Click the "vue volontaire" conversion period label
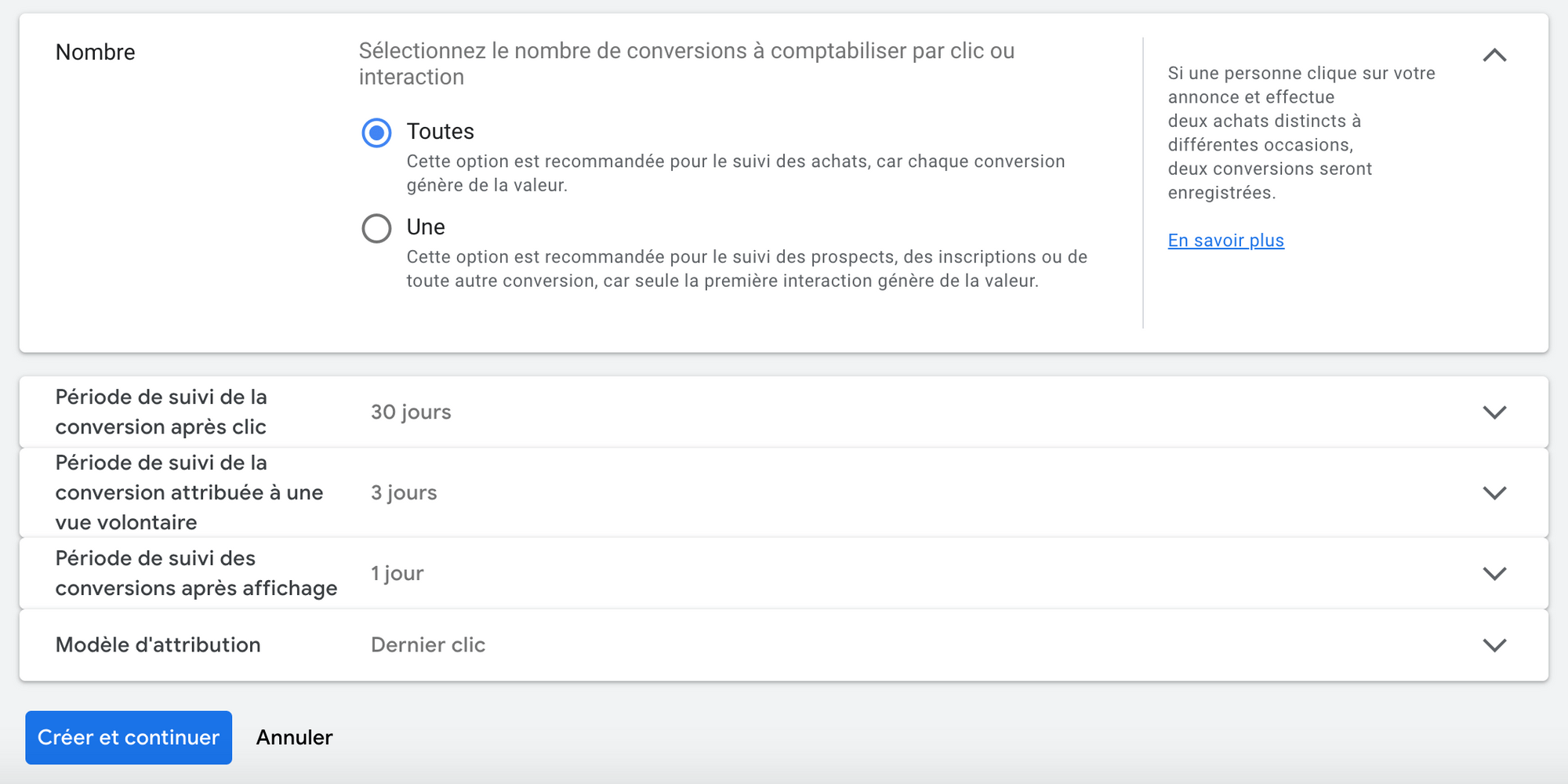Screen dimensions: 1568x784 pos(189,493)
